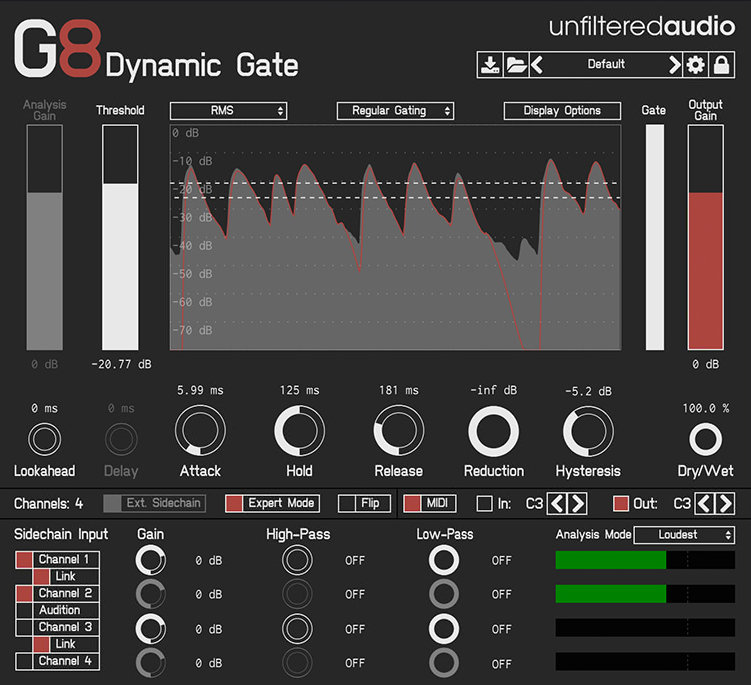The image size is (751, 685).
Task: Click the -5.2 dB hysteresis value
Action: [x=588, y=391]
